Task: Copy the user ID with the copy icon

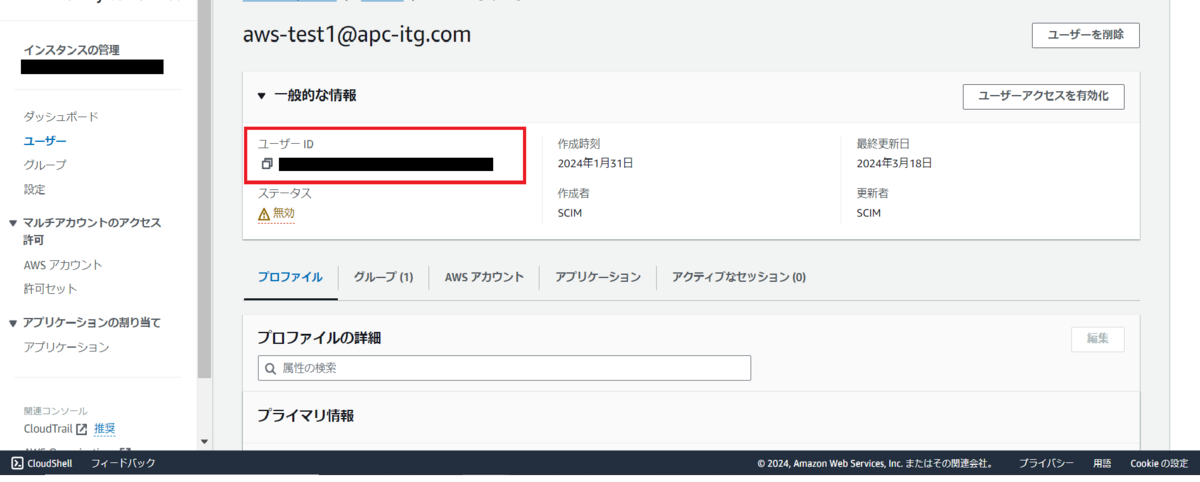Action: (x=267, y=163)
